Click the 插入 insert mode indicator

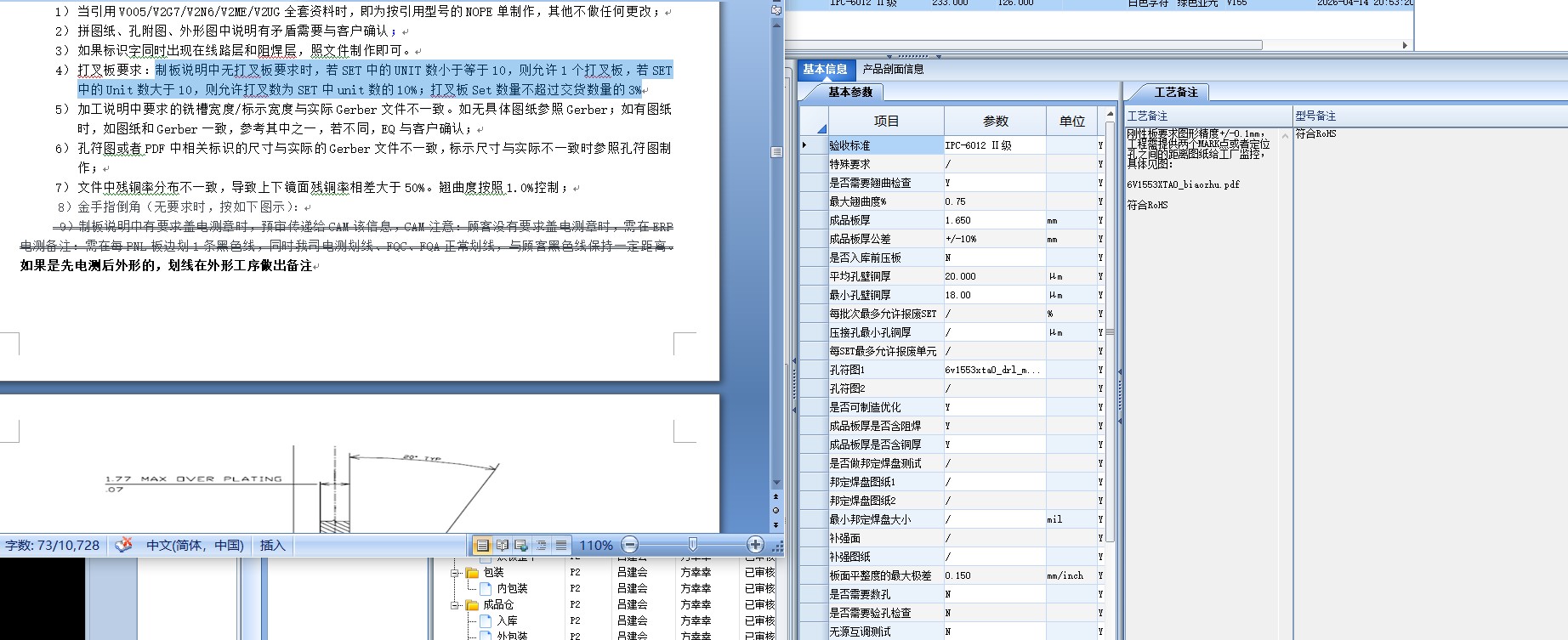(272, 545)
